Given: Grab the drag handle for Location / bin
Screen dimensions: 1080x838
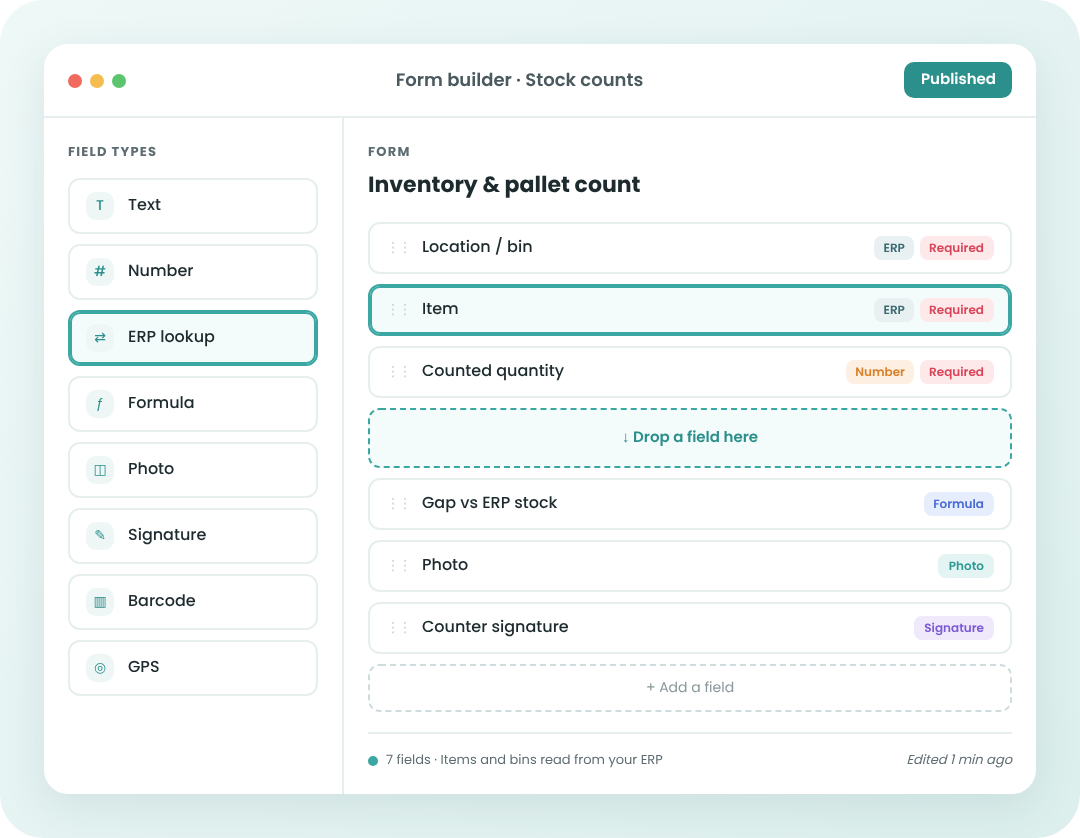Looking at the screenshot, I should pos(399,247).
